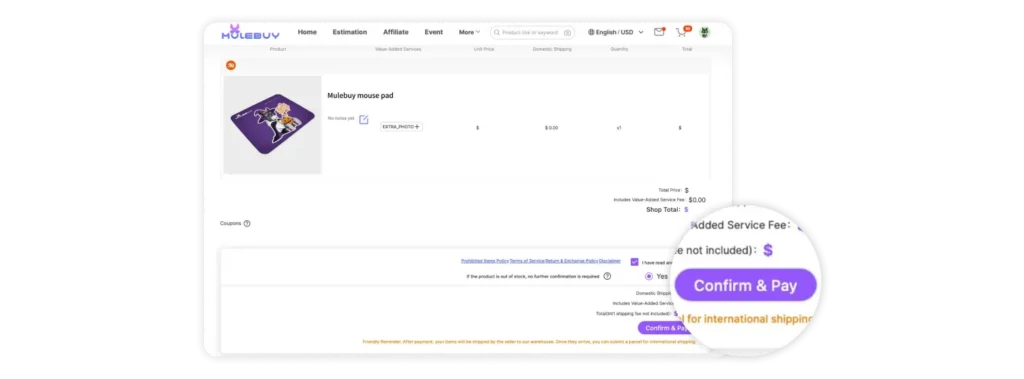Viewport: 1024px width, 379px height.
Task: Open the Terms of Service link
Action: point(527,261)
